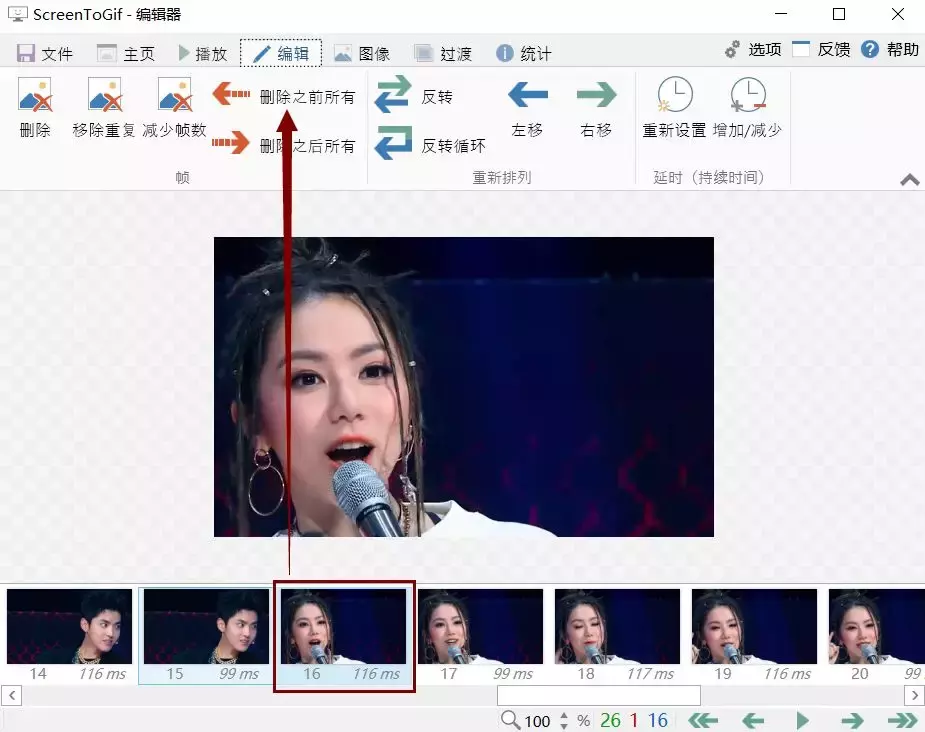Click the zoom value field showing 100
This screenshot has height=732, width=925.
(537, 721)
